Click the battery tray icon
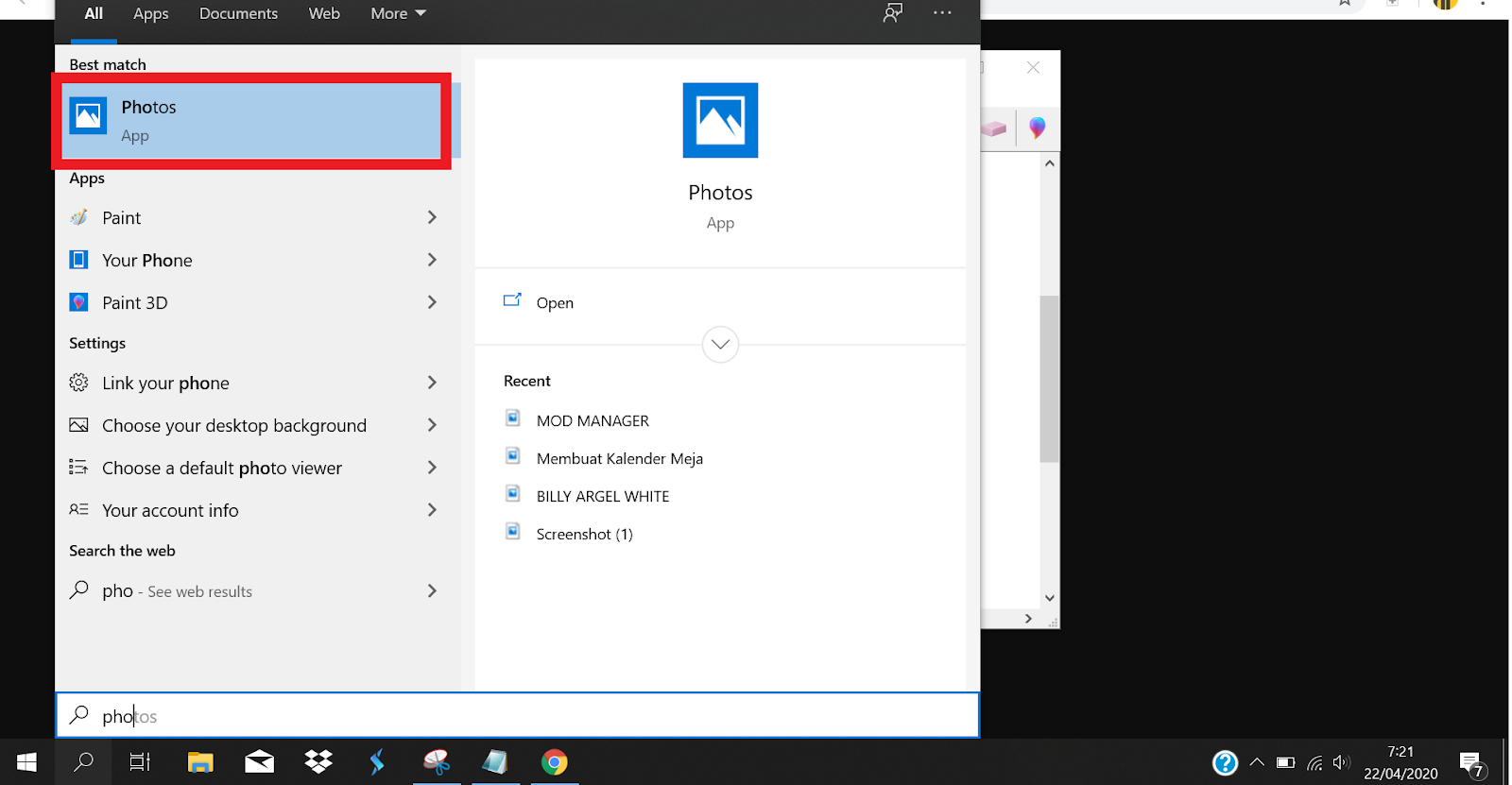The image size is (1512, 785). pos(1285,762)
